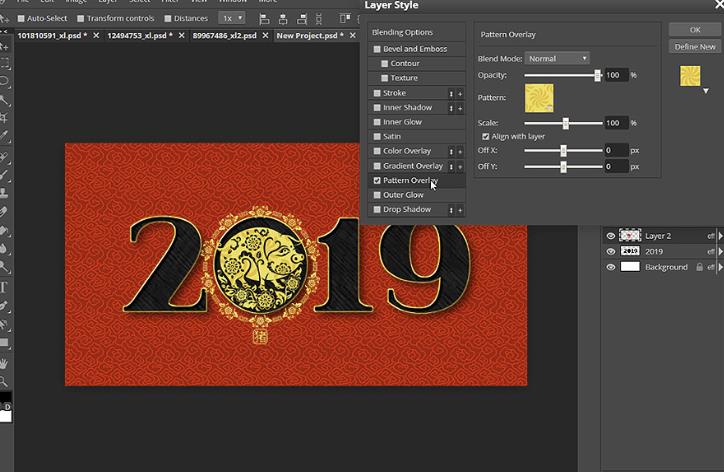This screenshot has height=472, width=724.
Task: Check the Stroke effect box
Action: [377, 93]
